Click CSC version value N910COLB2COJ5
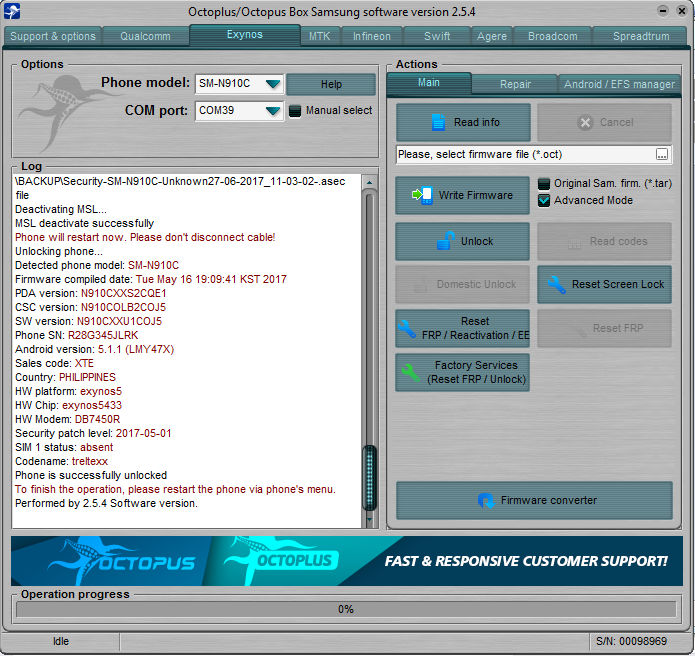This screenshot has height=656, width=695. click(123, 307)
